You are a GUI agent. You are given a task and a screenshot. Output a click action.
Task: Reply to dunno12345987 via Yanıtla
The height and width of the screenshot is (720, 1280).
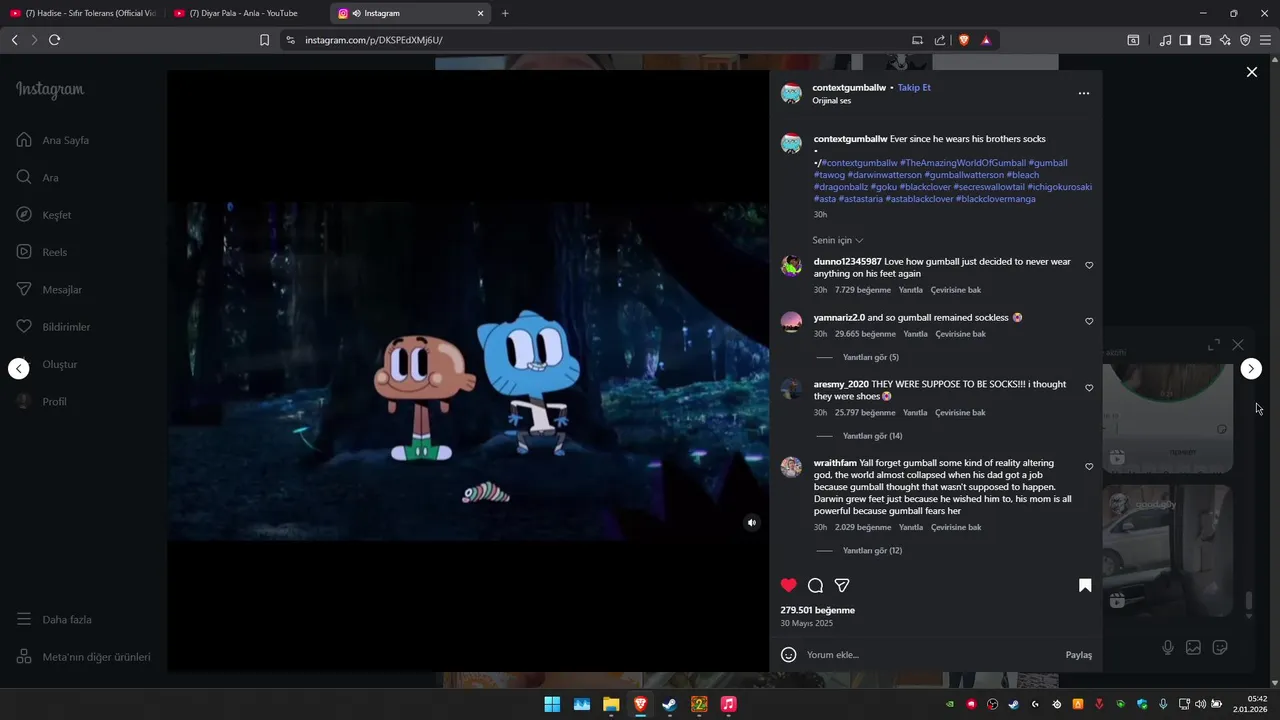[x=911, y=290]
